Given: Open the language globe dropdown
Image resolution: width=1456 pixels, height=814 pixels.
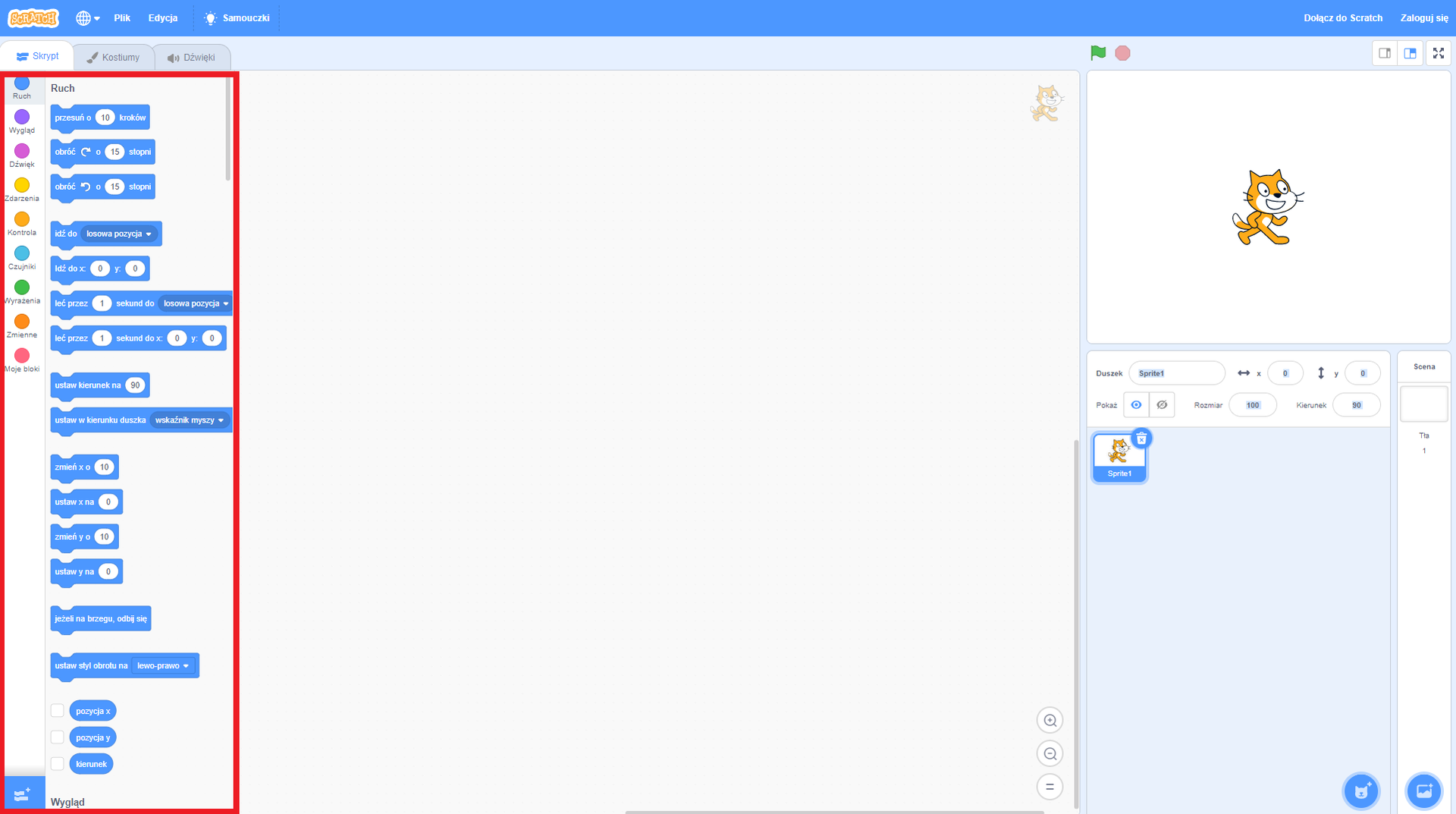Looking at the screenshot, I should (x=87, y=18).
